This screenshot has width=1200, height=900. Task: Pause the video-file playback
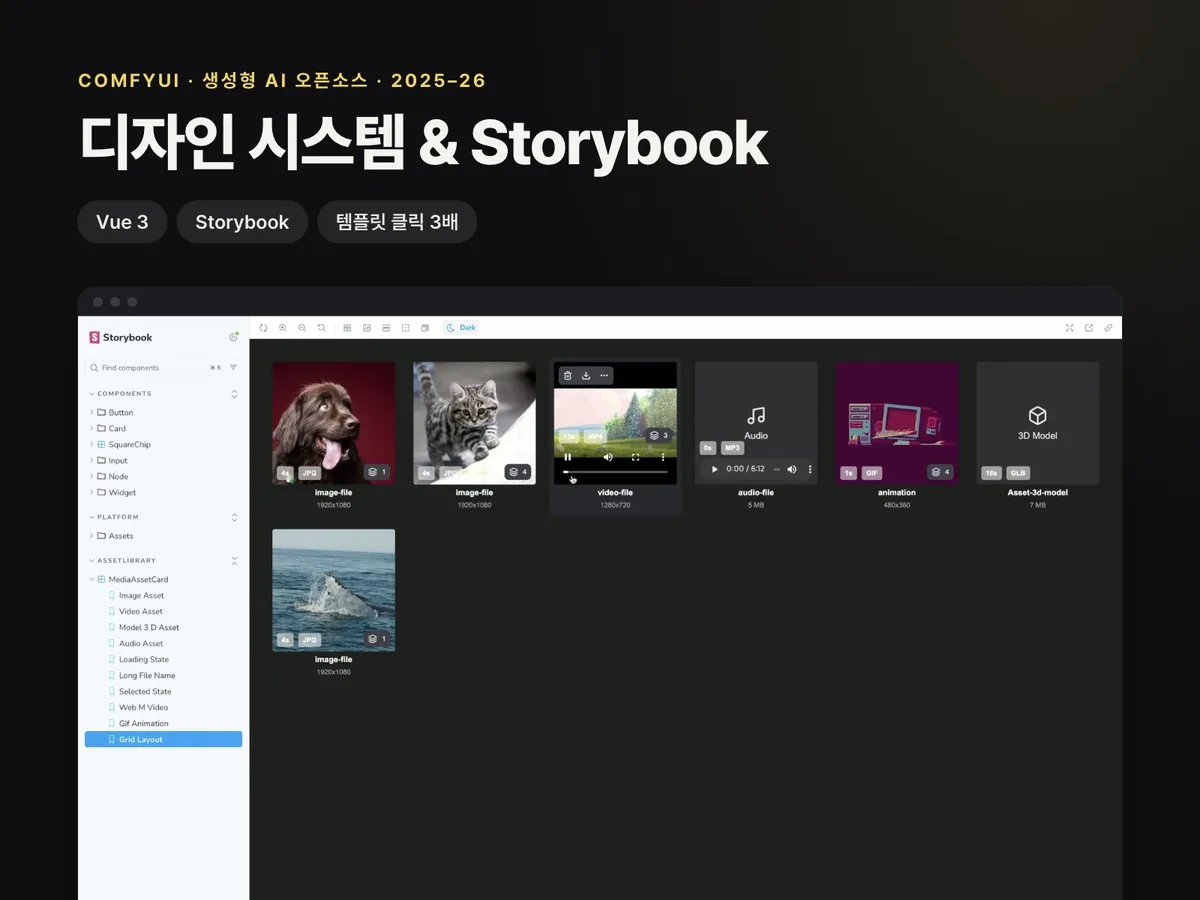point(568,457)
